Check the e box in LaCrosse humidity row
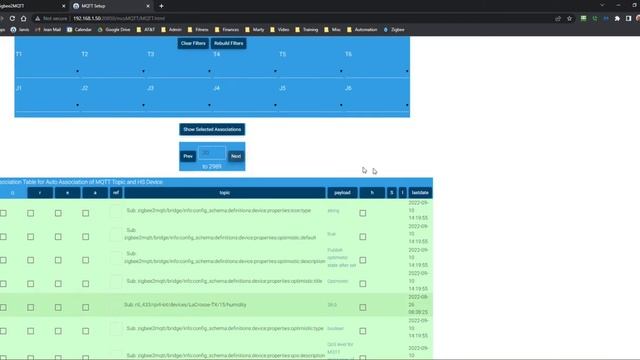The width and height of the screenshot is (640, 360). 58,307
